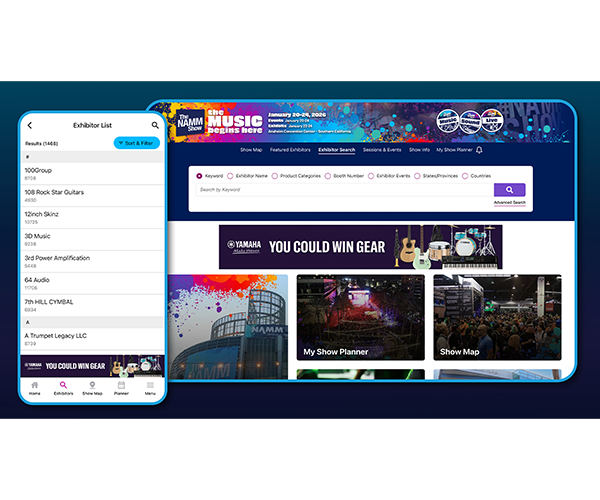The image size is (600, 500).
Task: Tap the search magnifier in the phone header
Action: click(155, 125)
